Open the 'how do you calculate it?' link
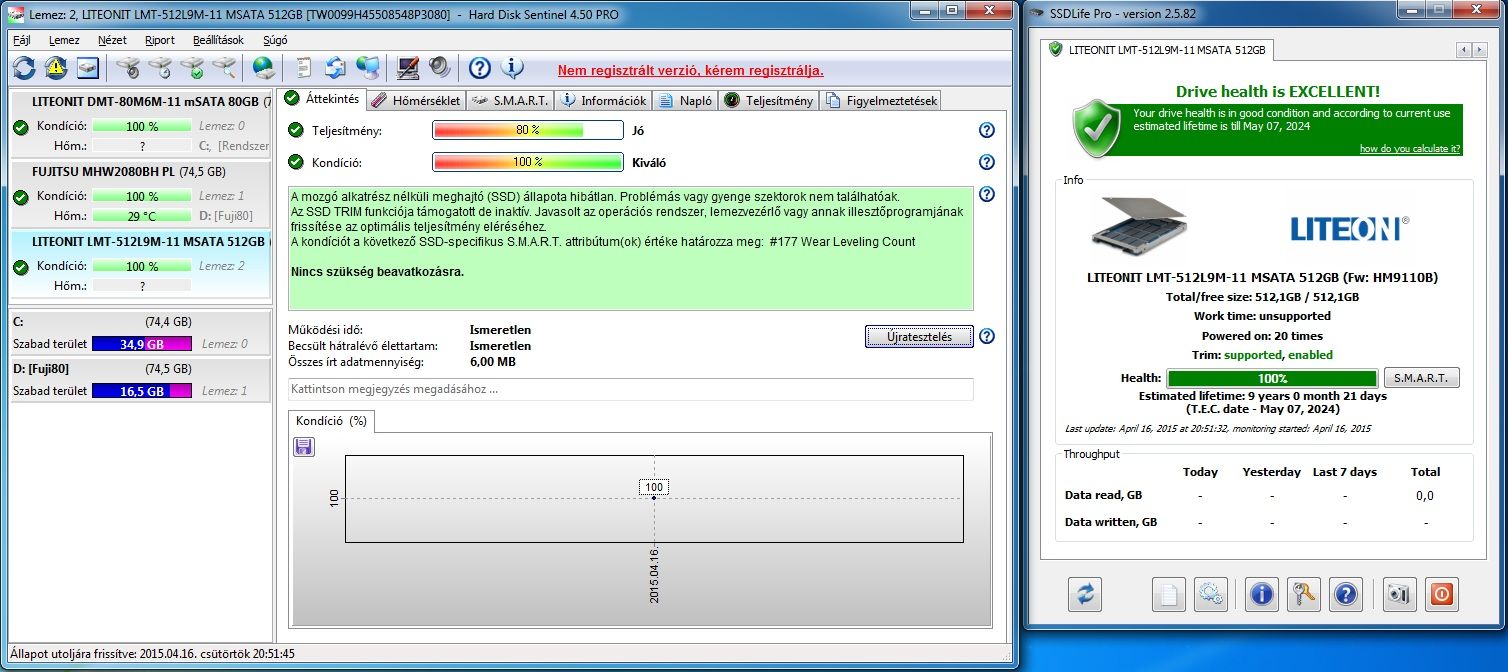The width and height of the screenshot is (1508, 672). [x=1410, y=149]
